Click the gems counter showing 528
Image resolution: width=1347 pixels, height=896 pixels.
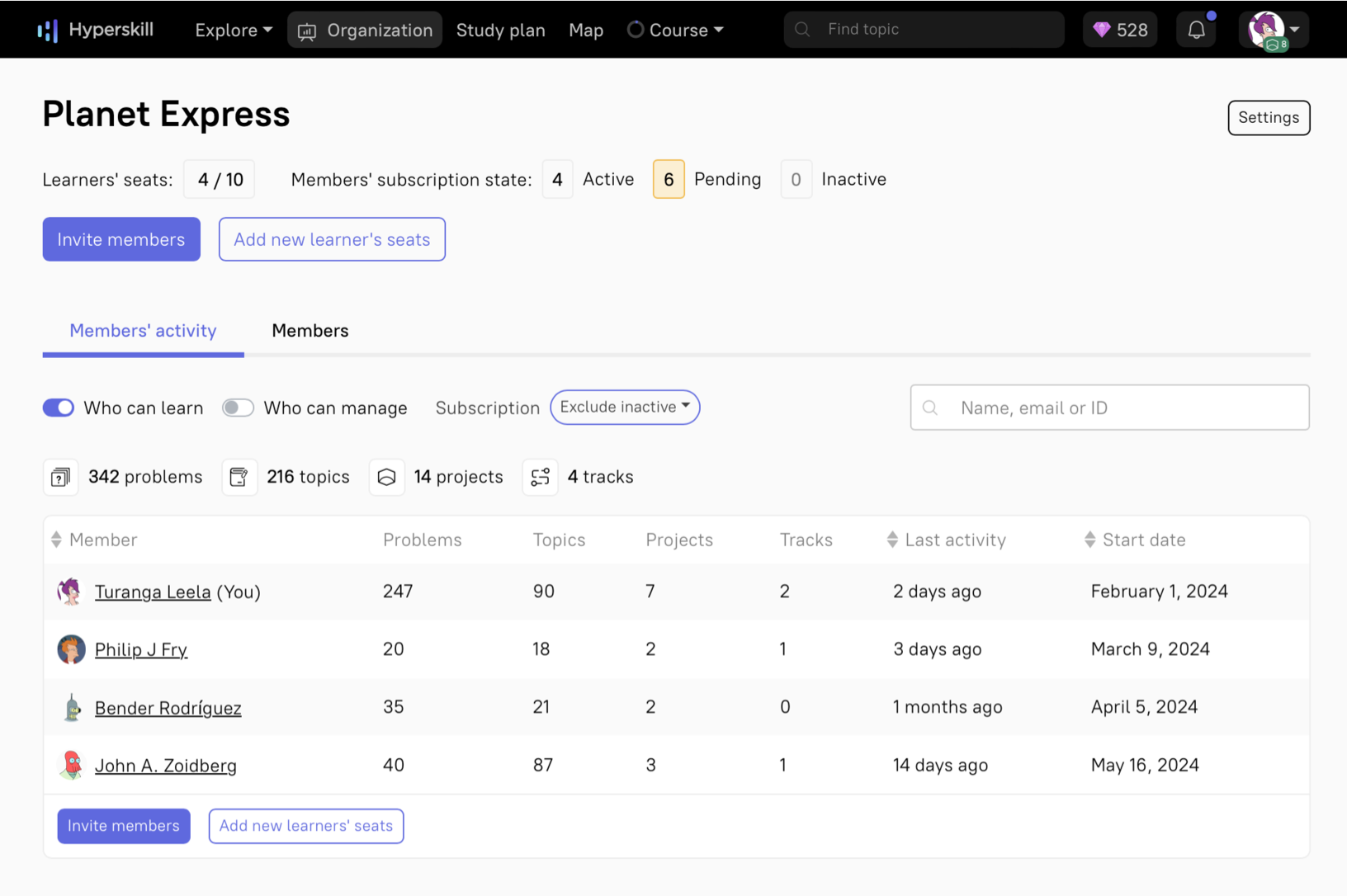(x=1119, y=29)
